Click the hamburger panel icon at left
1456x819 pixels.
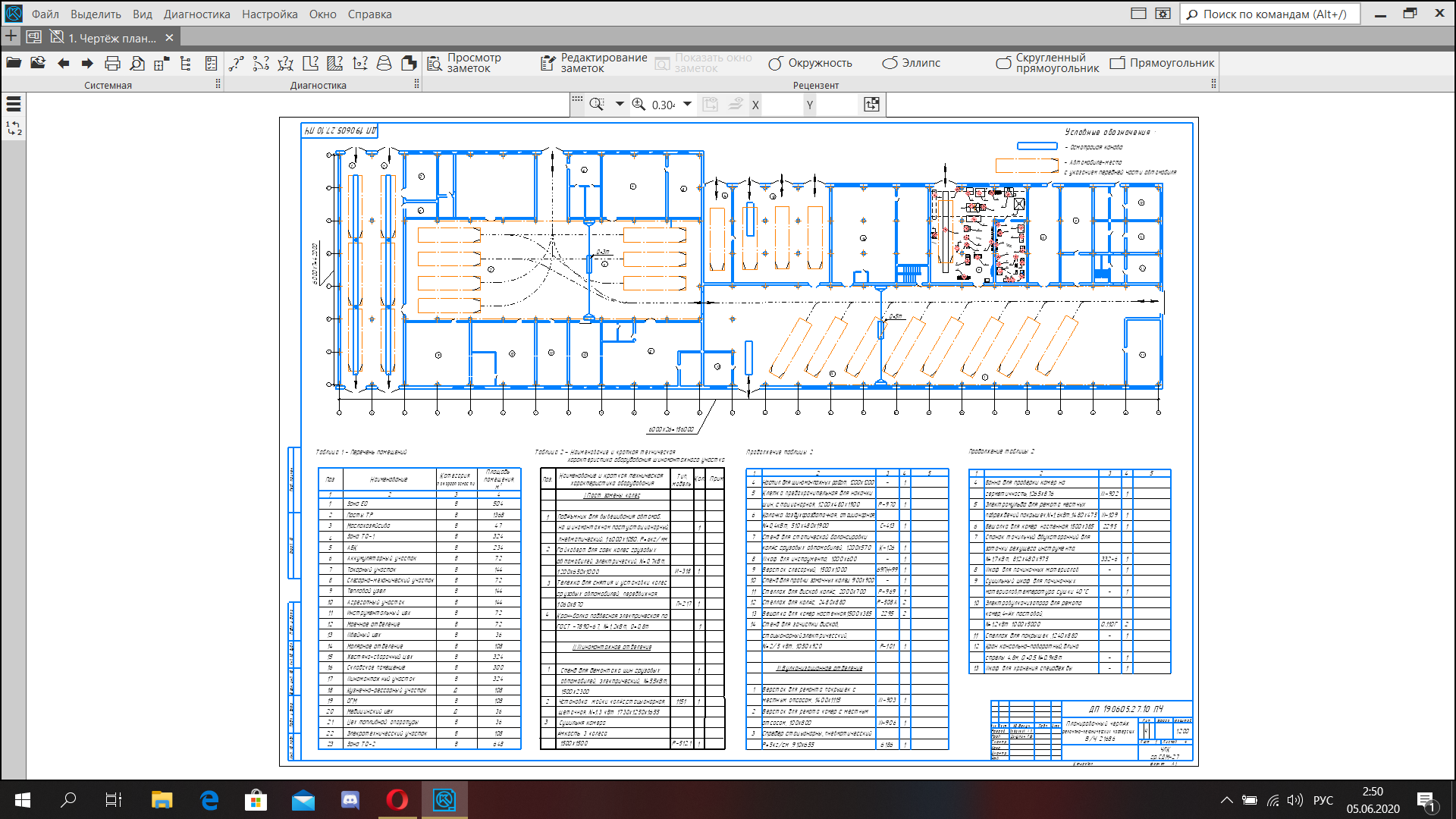click(x=14, y=104)
